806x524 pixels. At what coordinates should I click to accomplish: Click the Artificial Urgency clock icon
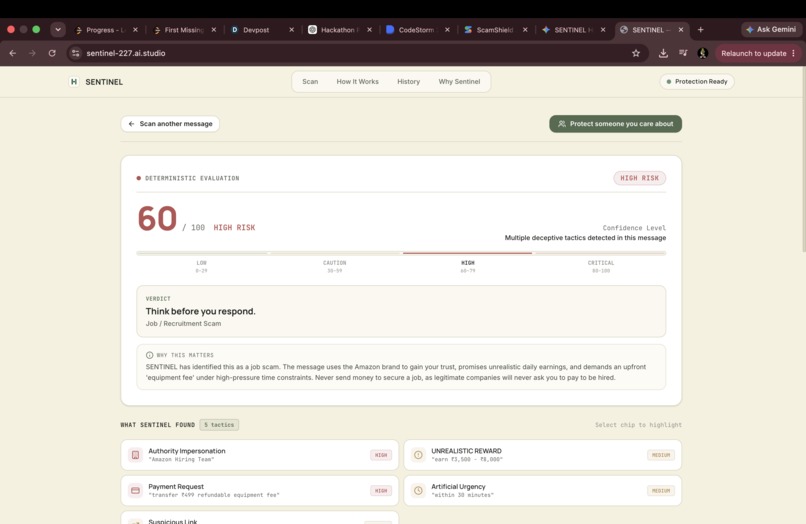pos(418,491)
